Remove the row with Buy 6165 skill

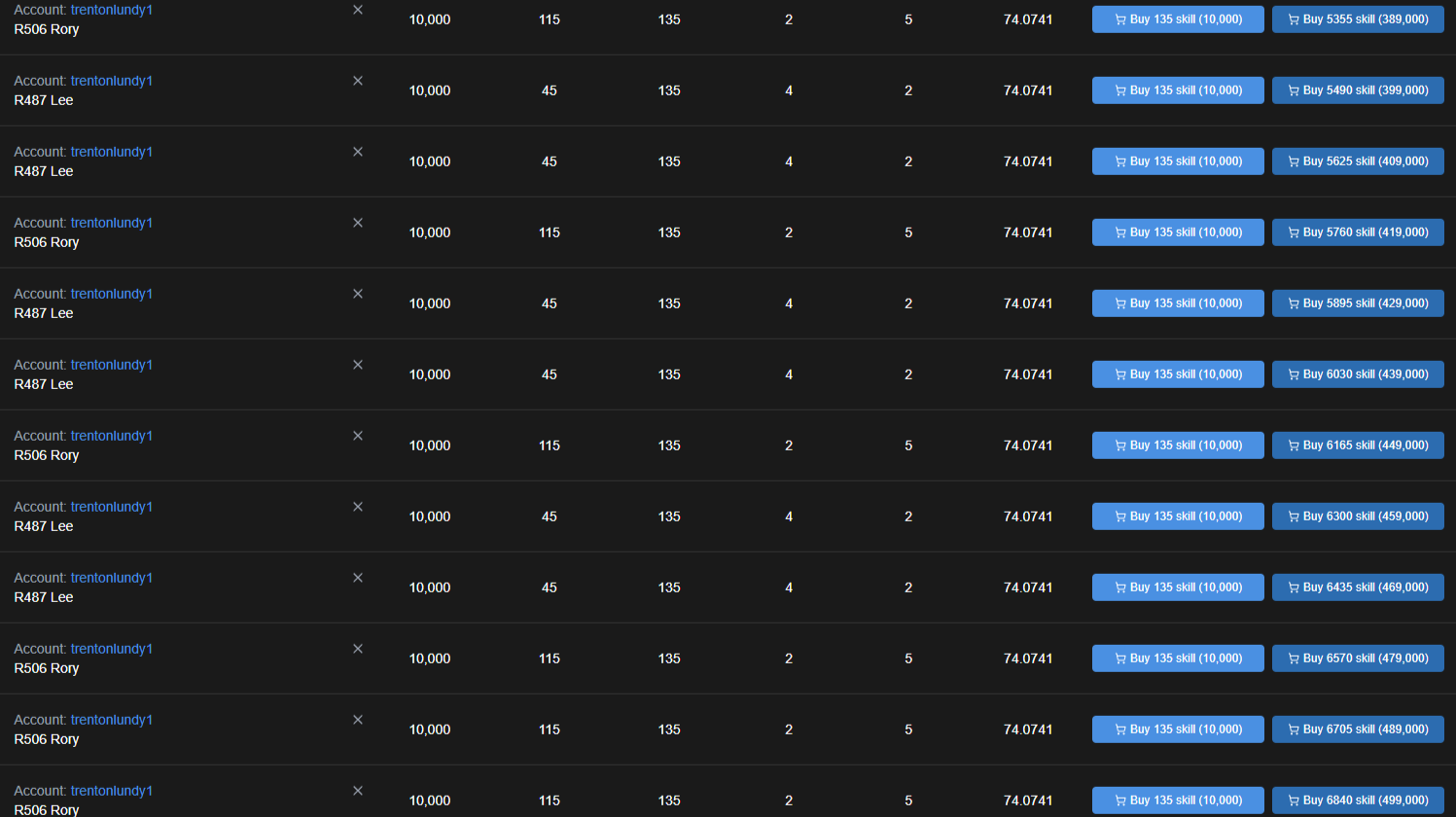tap(358, 436)
